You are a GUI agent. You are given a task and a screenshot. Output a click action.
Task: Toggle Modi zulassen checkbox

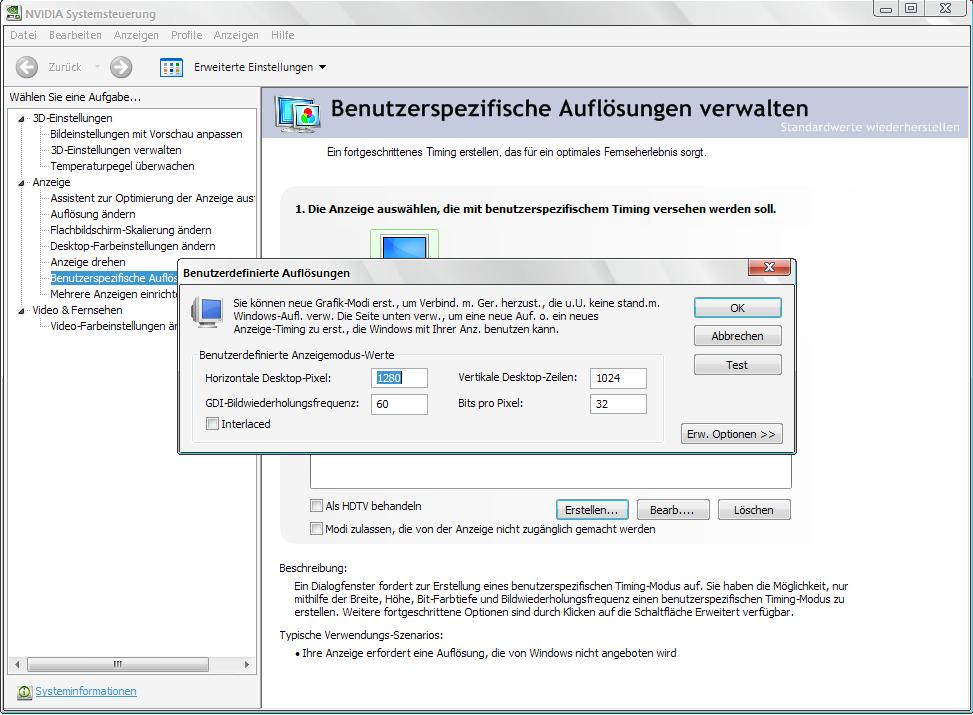click(x=316, y=529)
